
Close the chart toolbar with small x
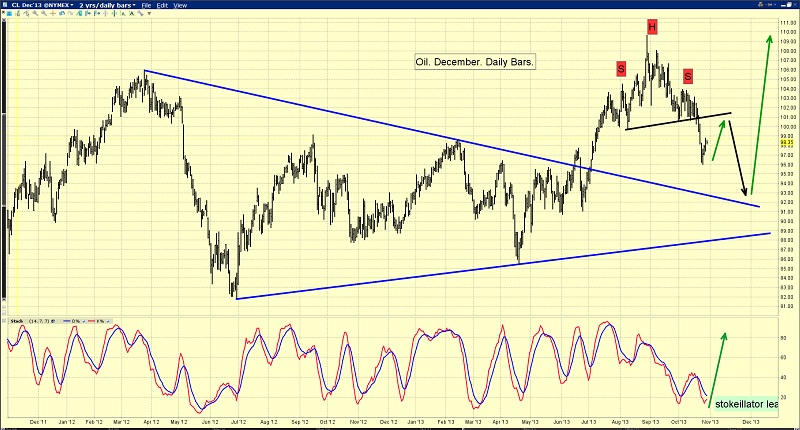pyautogui.click(x=3, y=12)
